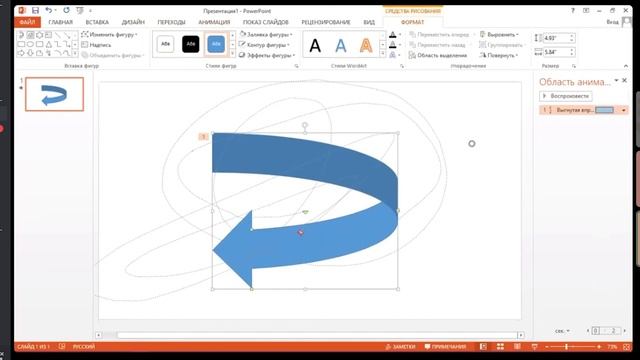The width and height of the screenshot is (640, 360).
Task: Open Заливка фигуры dropdown
Action: pos(266,34)
